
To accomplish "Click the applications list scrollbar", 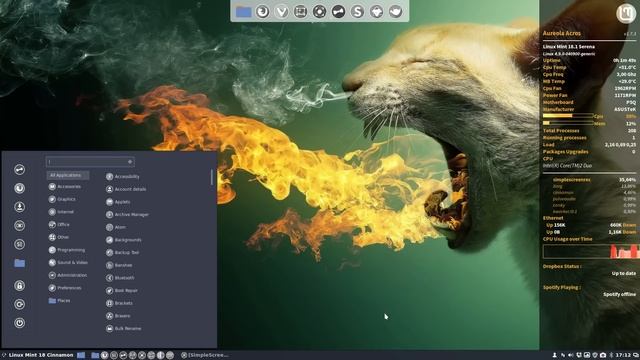I will tap(212, 177).
